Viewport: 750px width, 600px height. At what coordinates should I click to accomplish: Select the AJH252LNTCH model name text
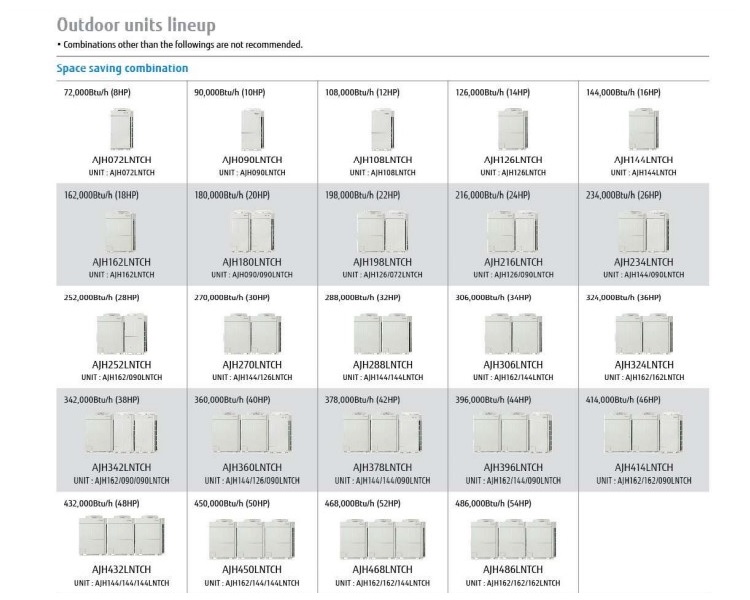tap(121, 365)
